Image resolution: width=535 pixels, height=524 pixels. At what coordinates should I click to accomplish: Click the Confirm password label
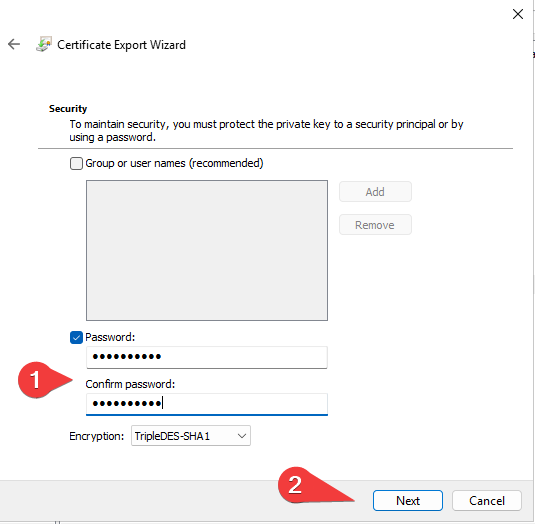click(130, 384)
